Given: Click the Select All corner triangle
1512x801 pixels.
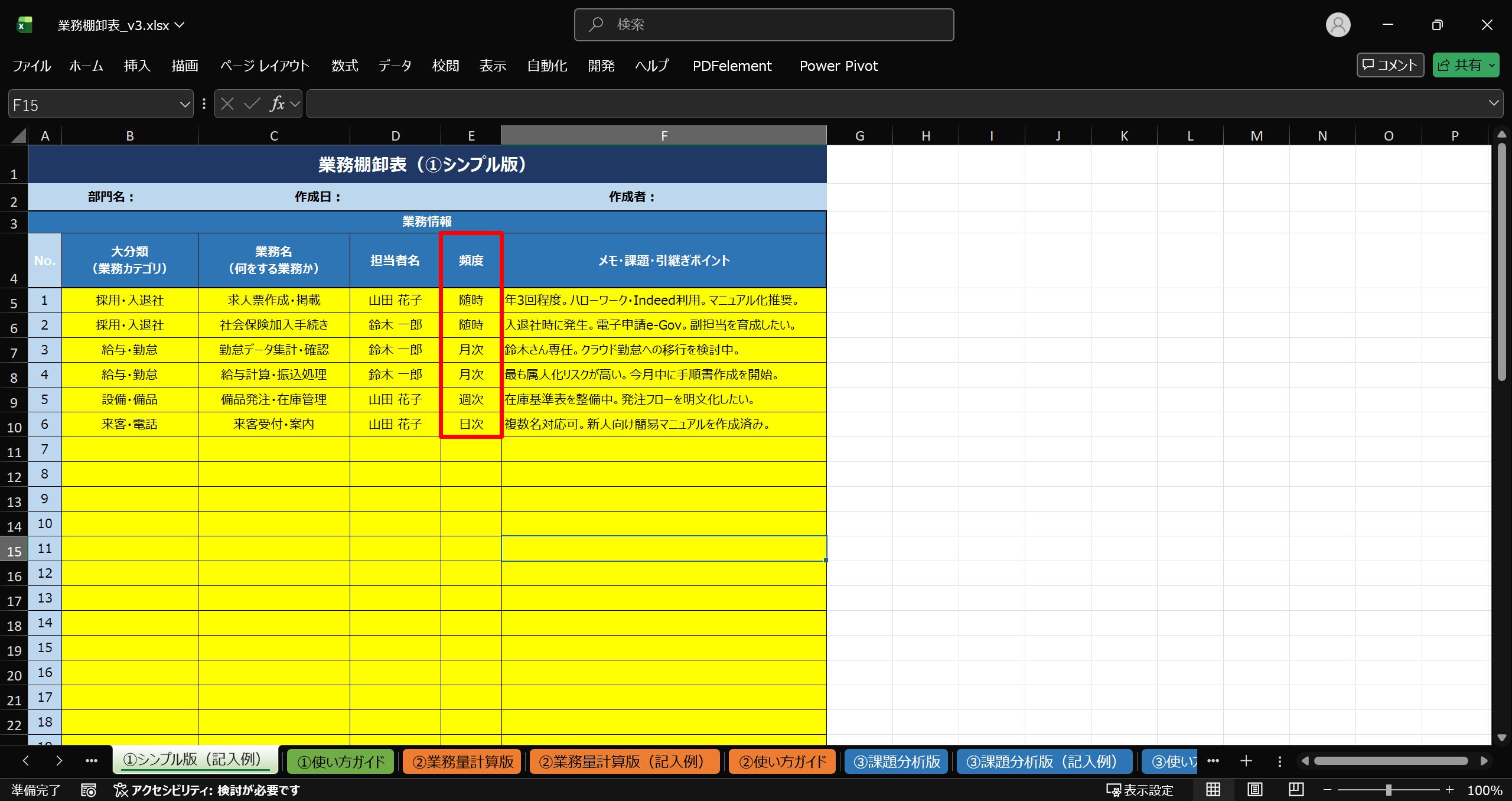Looking at the screenshot, I should point(19,136).
